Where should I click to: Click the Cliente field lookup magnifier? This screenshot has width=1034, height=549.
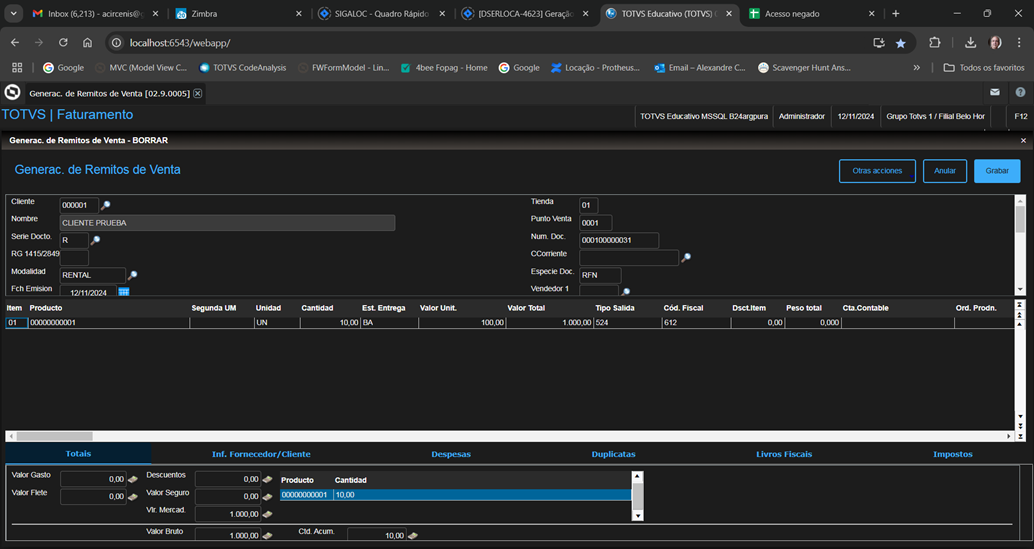(106, 205)
